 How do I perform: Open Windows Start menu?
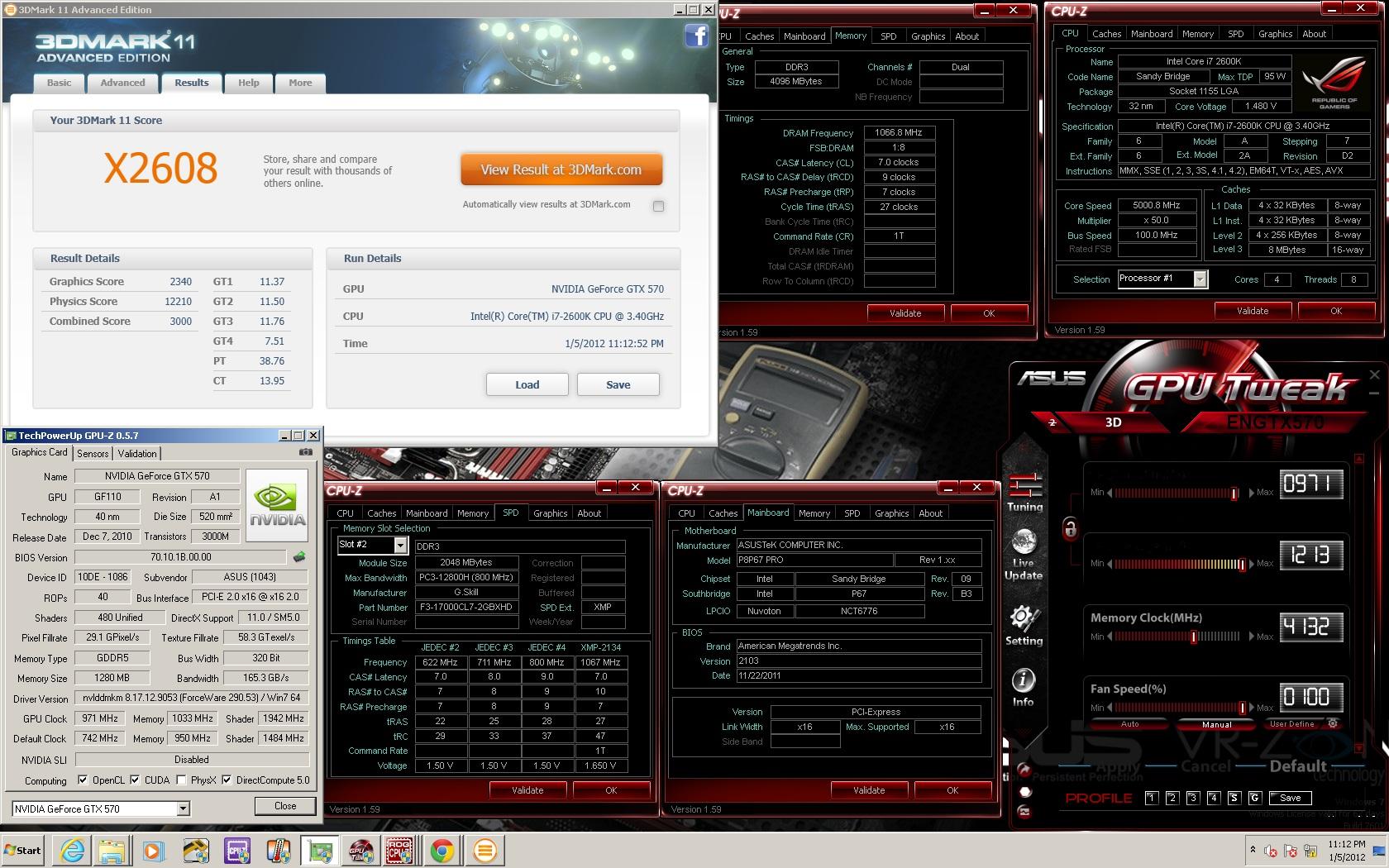(24, 850)
